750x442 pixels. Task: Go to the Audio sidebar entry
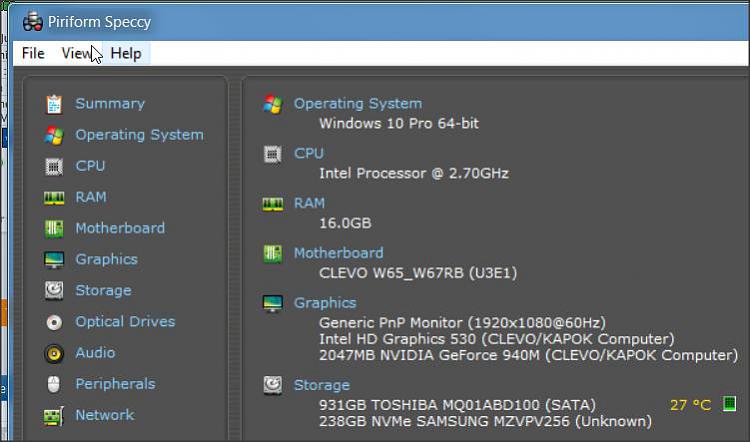95,353
